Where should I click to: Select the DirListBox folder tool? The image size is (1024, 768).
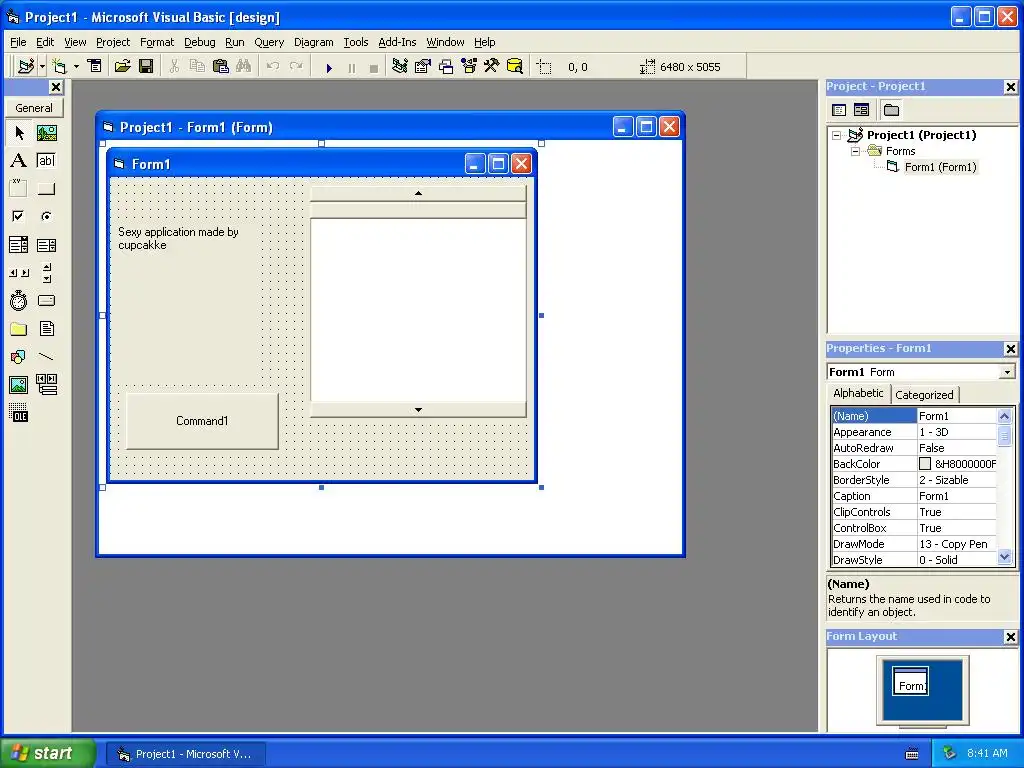click(x=19, y=329)
